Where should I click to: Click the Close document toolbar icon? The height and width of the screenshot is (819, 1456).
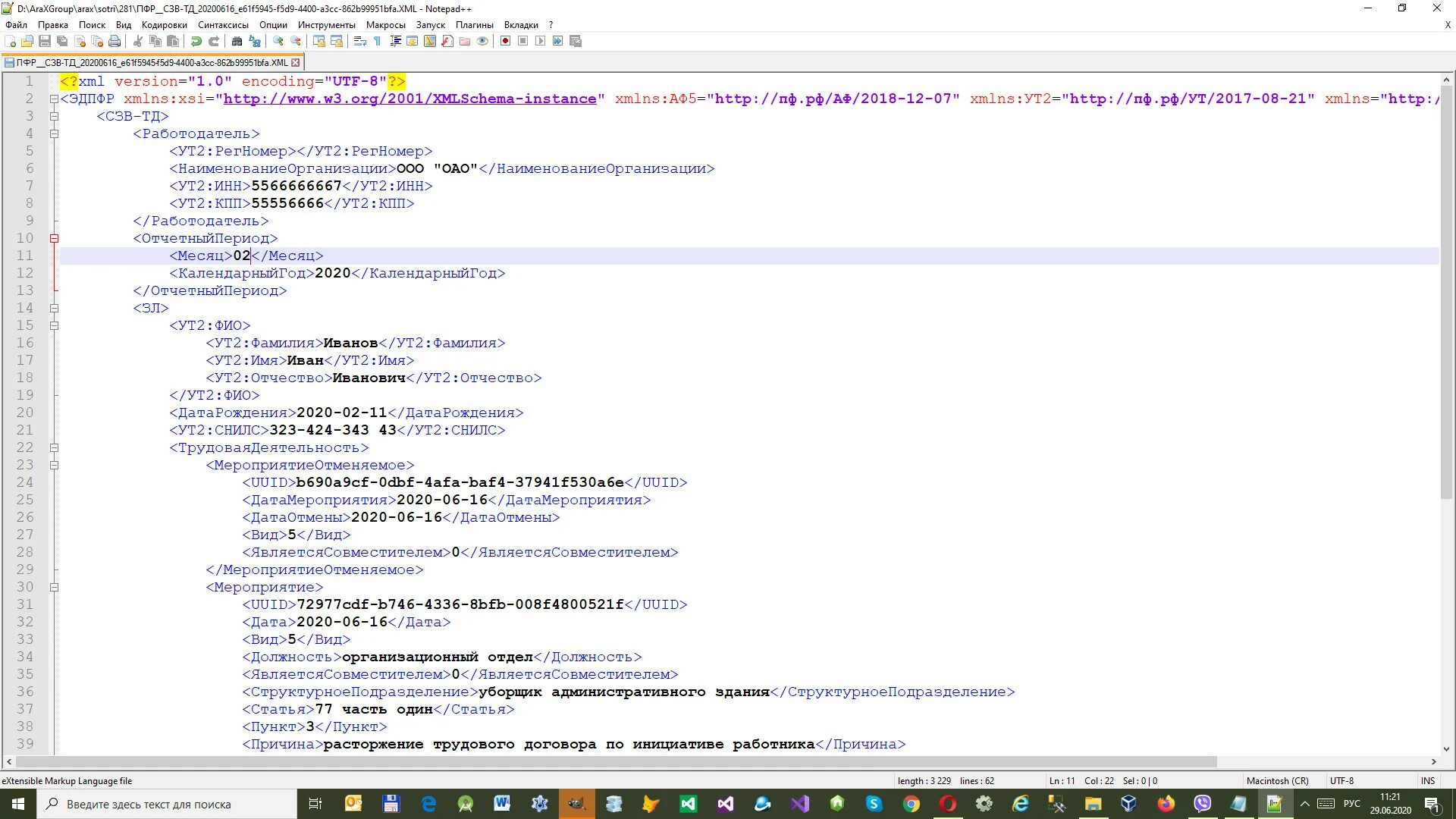click(x=80, y=41)
